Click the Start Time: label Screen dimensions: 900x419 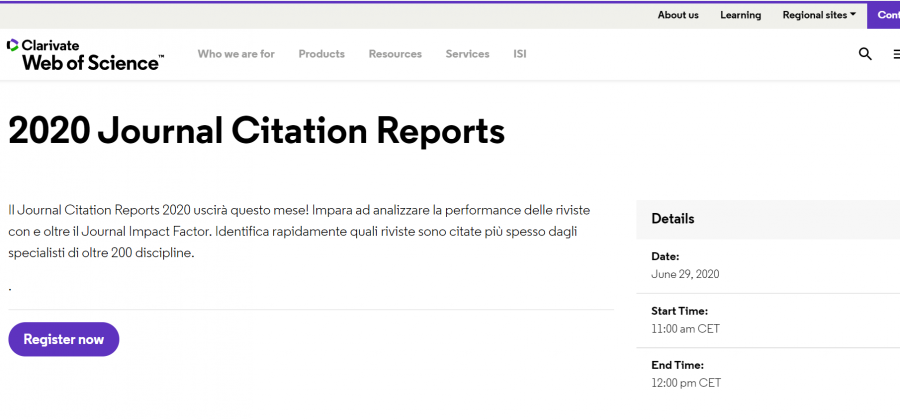point(680,311)
